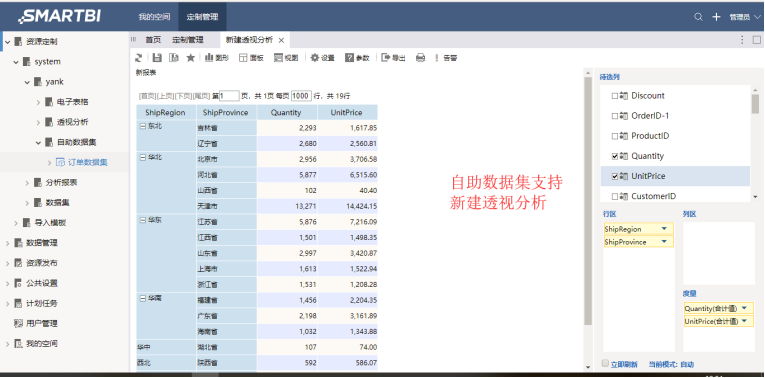Click the rows-per-page input showing 1000
765x378 pixels.
tap(301, 96)
